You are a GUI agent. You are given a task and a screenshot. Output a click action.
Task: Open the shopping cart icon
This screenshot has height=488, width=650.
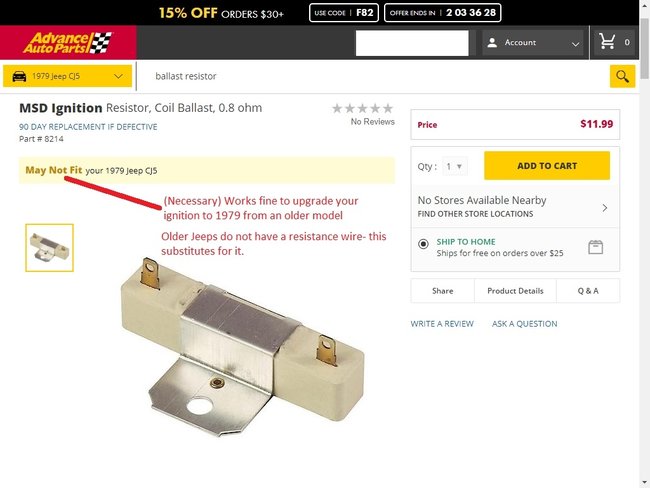click(x=607, y=43)
